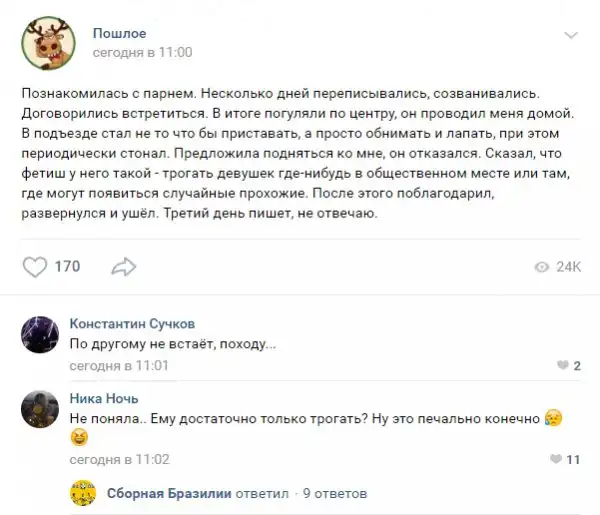
Task: Like Константин Сучков's comment heart
Action: coord(563,366)
